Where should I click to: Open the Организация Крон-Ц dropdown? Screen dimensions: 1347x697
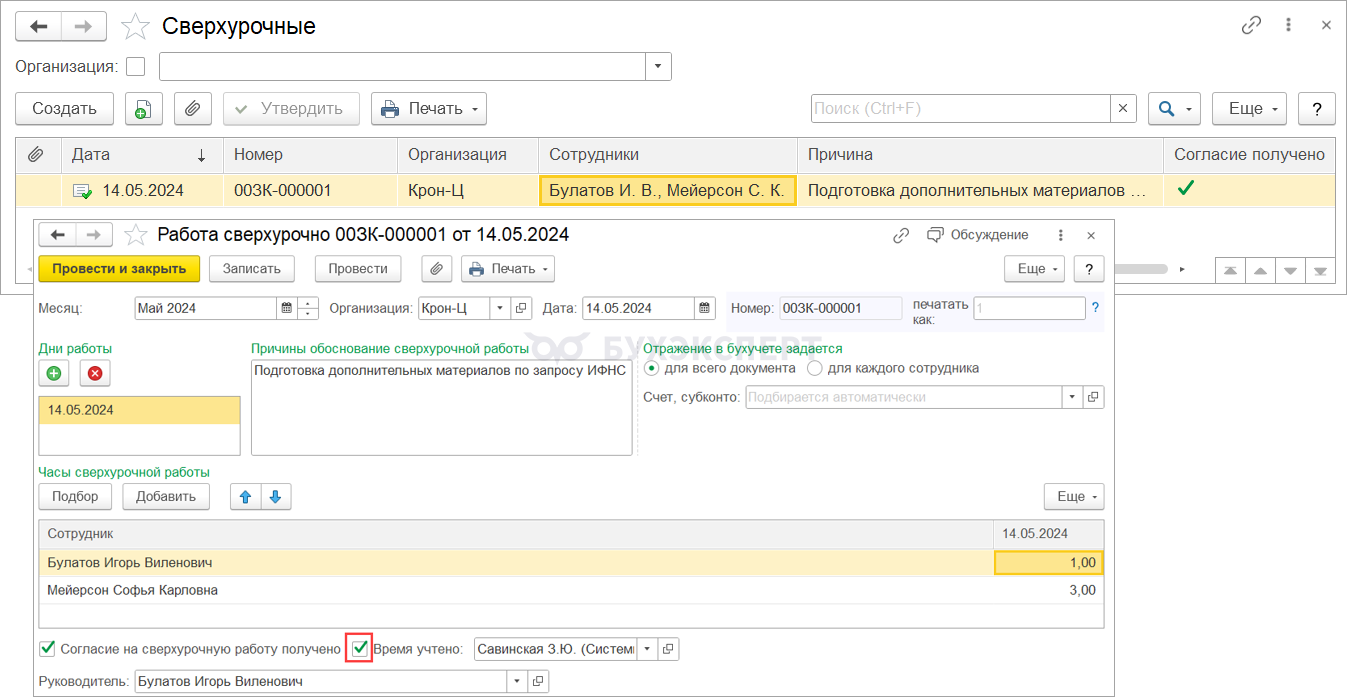coord(499,308)
